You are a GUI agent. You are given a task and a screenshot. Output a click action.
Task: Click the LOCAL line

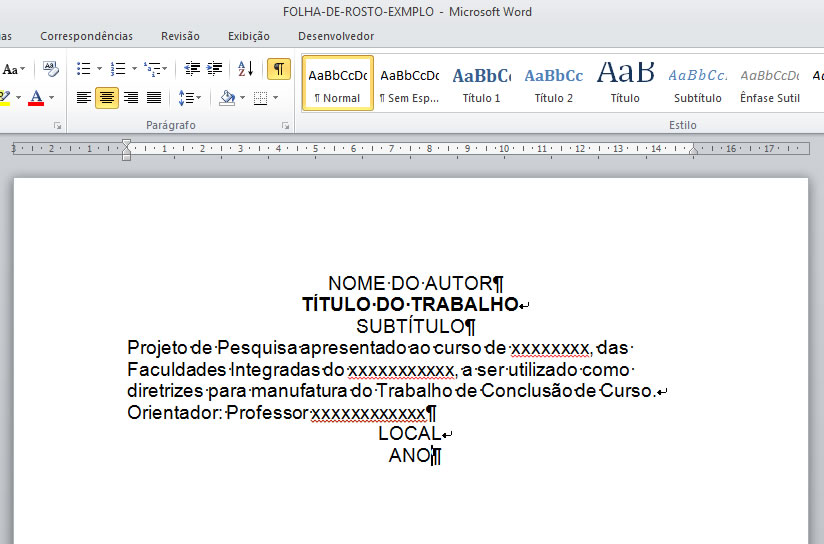click(415, 434)
